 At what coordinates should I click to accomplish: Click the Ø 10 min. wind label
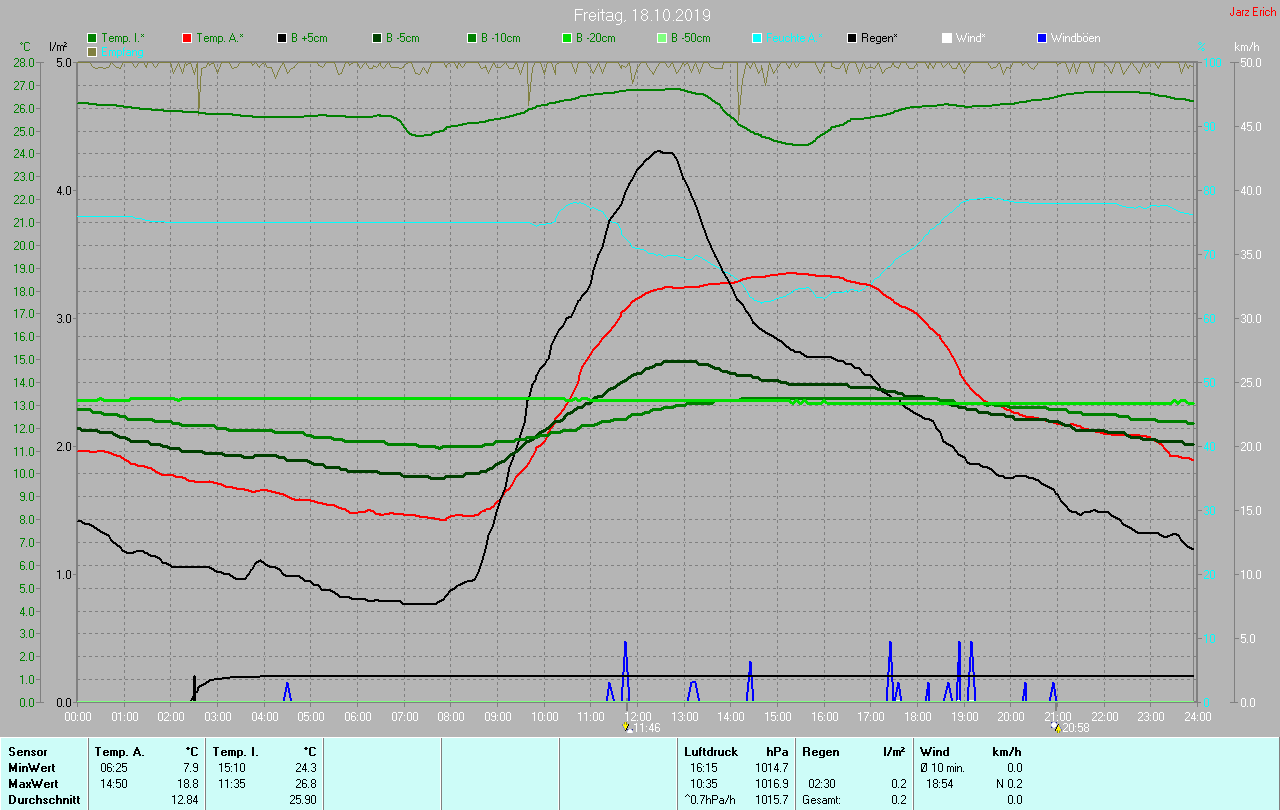point(942,768)
